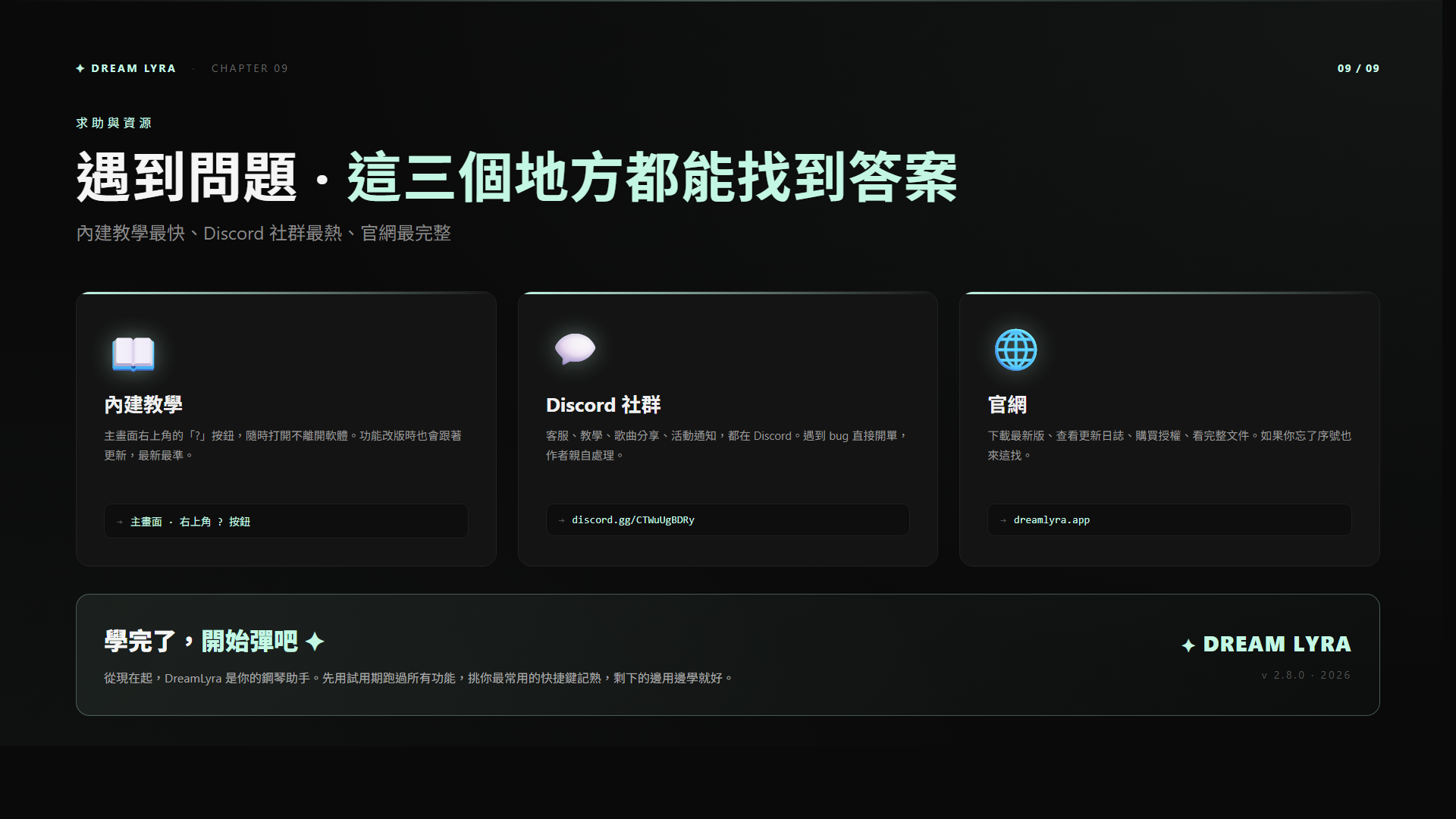
Task: Click arrow icon before discord.gg link
Action: [562, 520]
